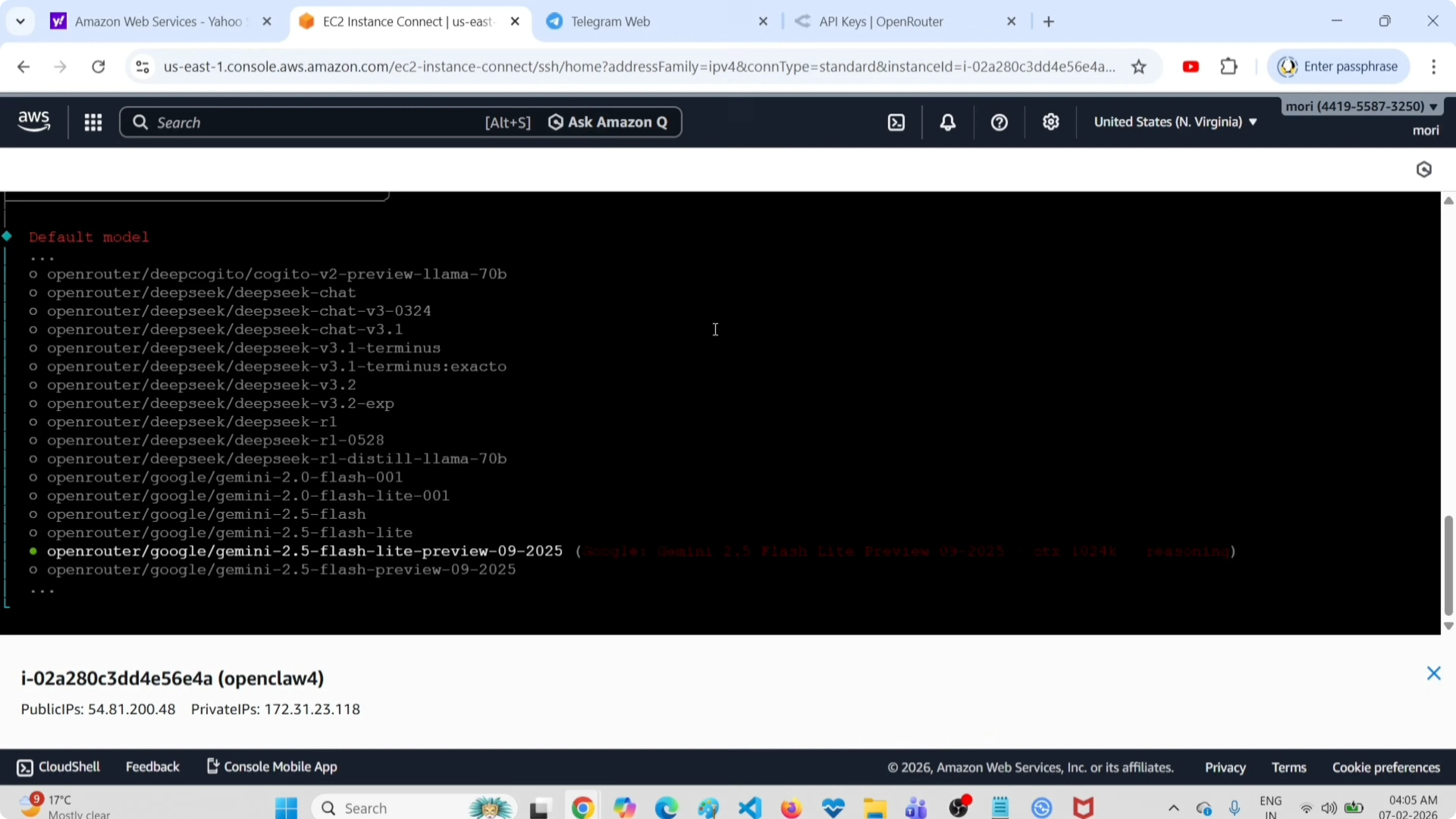The image size is (1456, 819).
Task: Open the AWS services grid menu
Action: pyautogui.click(x=93, y=122)
